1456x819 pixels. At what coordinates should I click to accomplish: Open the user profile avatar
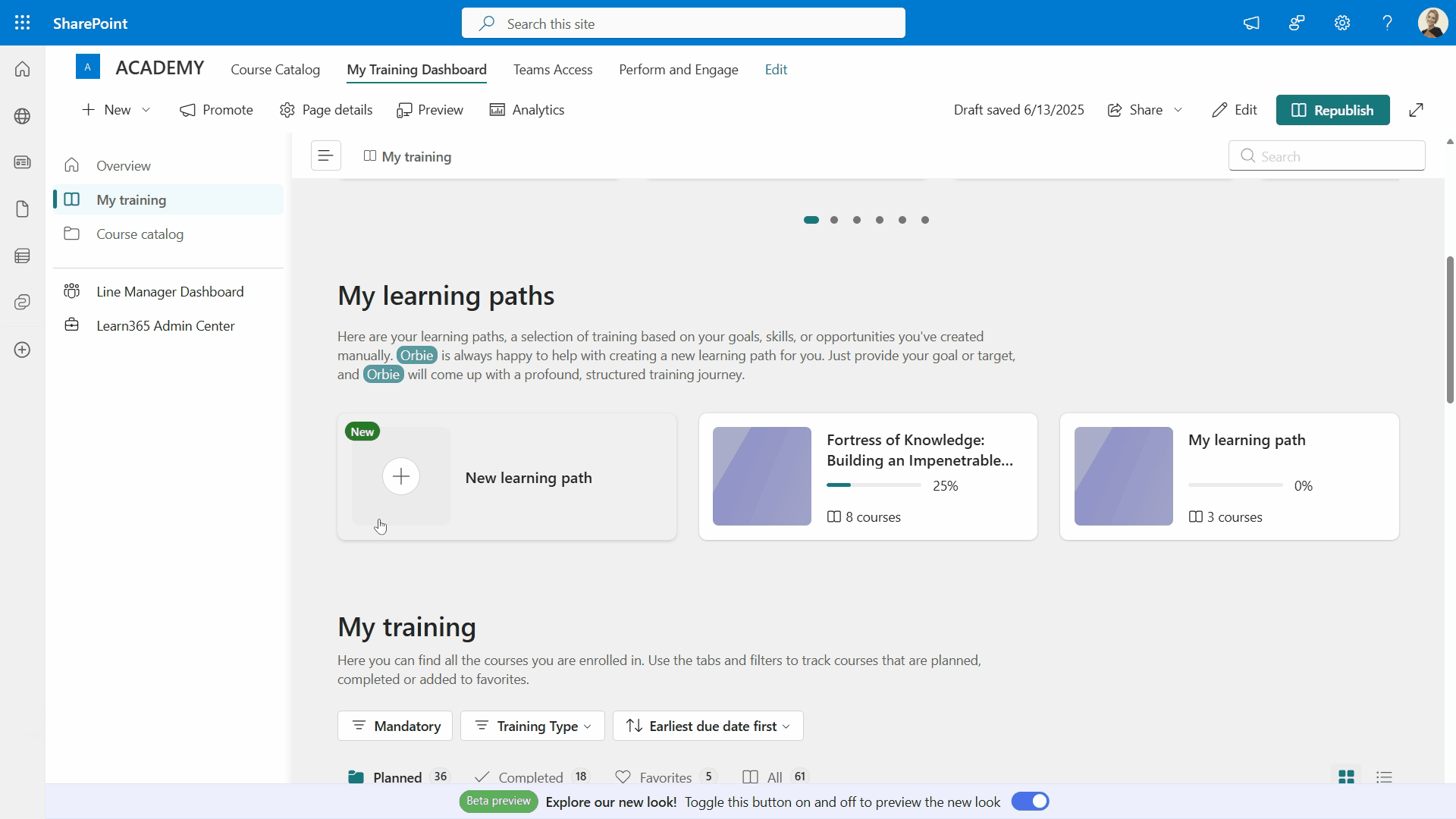pyautogui.click(x=1432, y=23)
